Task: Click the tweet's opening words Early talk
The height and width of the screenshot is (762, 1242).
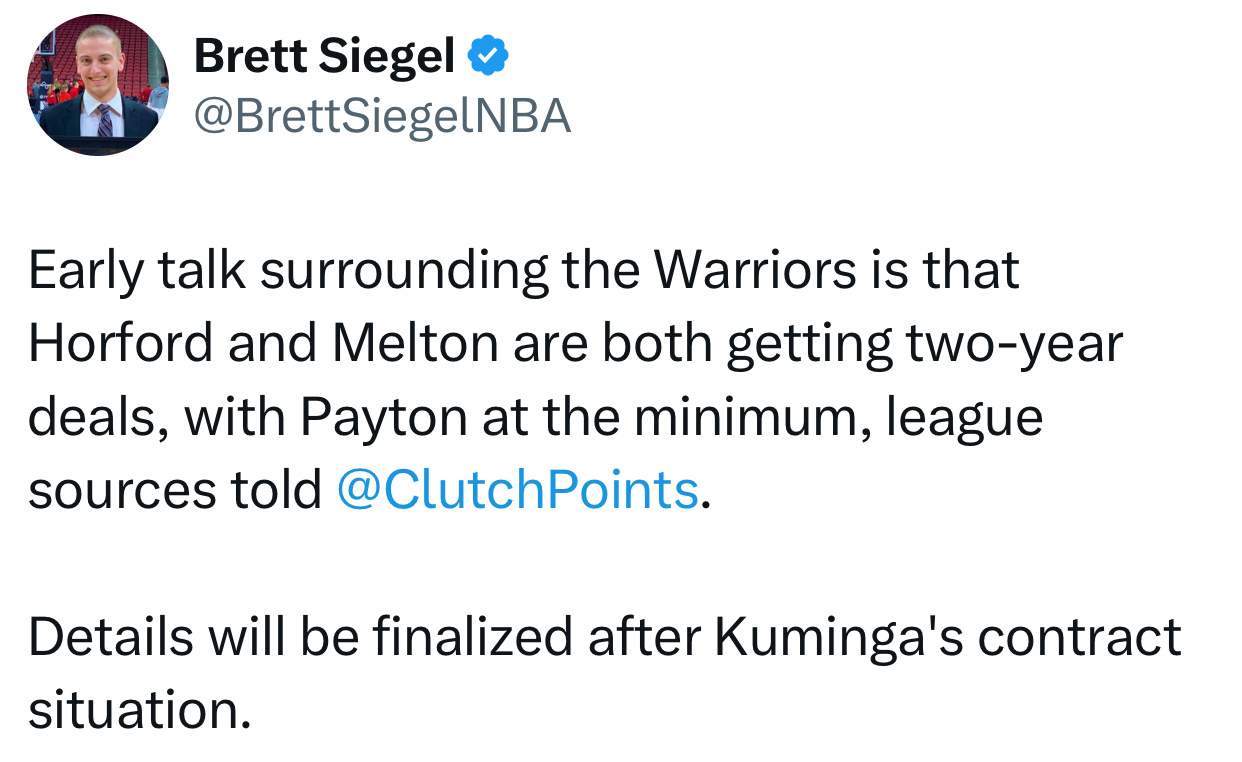Action: (x=137, y=272)
